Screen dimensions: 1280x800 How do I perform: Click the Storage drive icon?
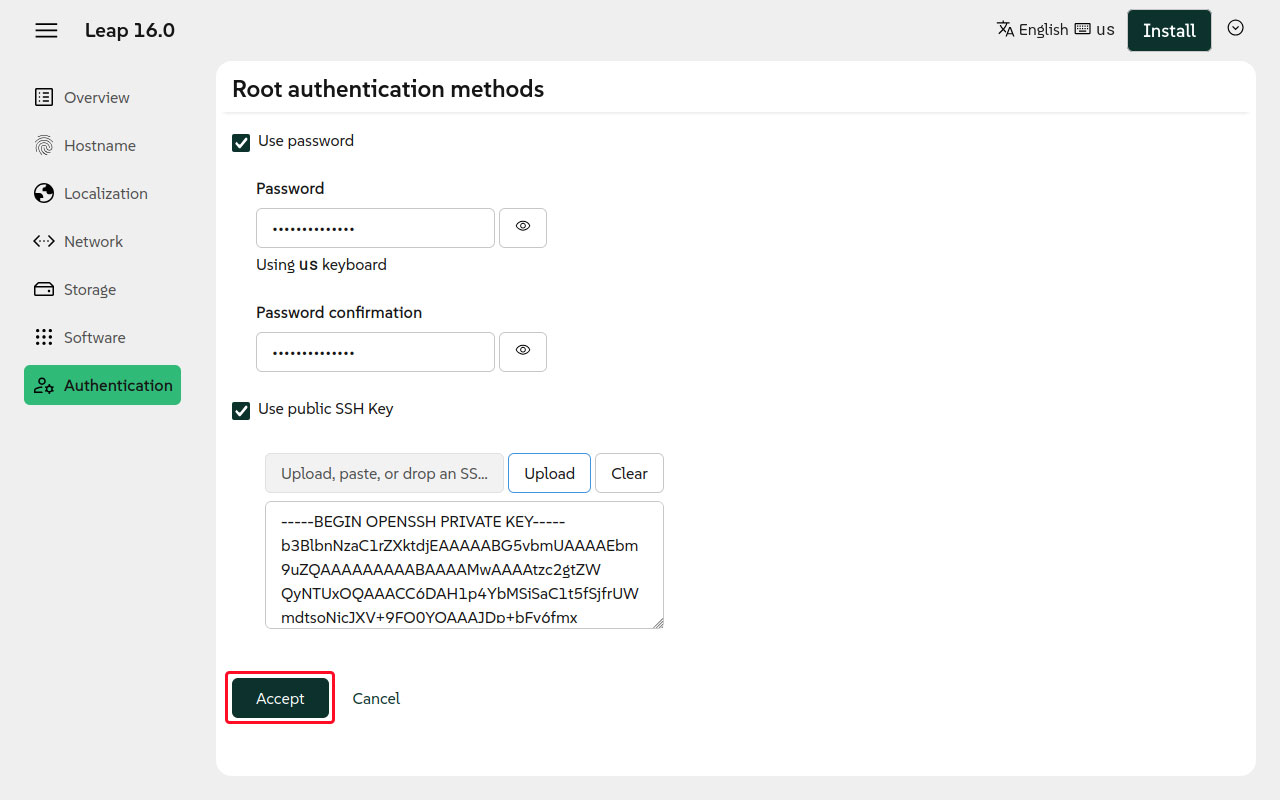(x=44, y=289)
